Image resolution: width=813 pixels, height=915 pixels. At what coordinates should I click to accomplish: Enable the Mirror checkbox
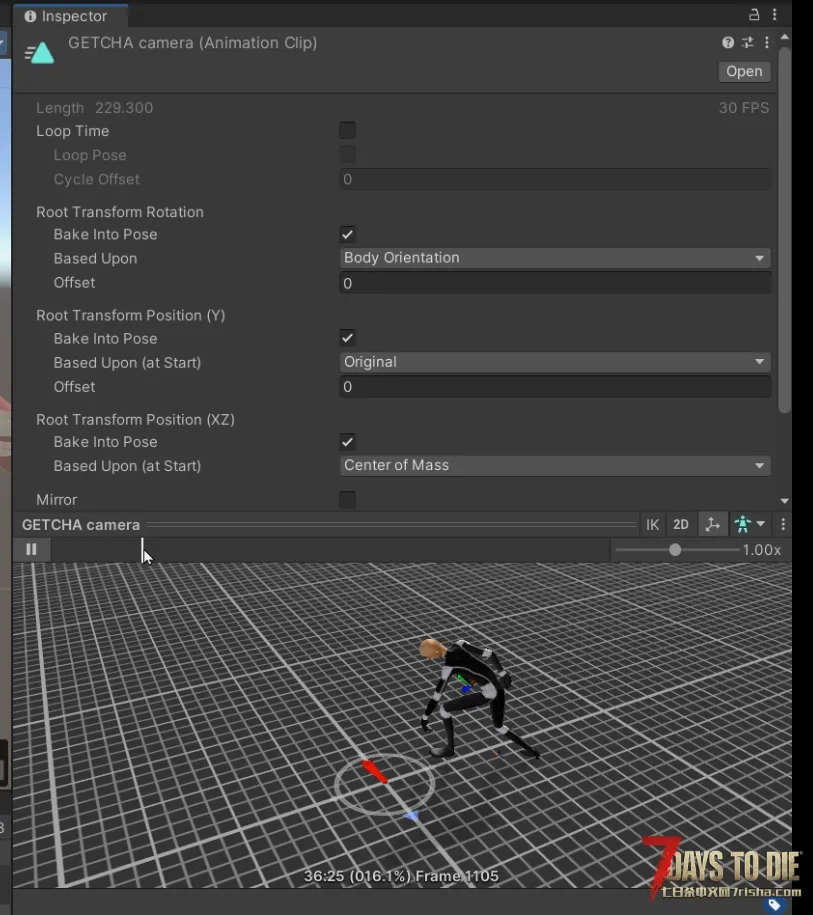[x=347, y=500]
